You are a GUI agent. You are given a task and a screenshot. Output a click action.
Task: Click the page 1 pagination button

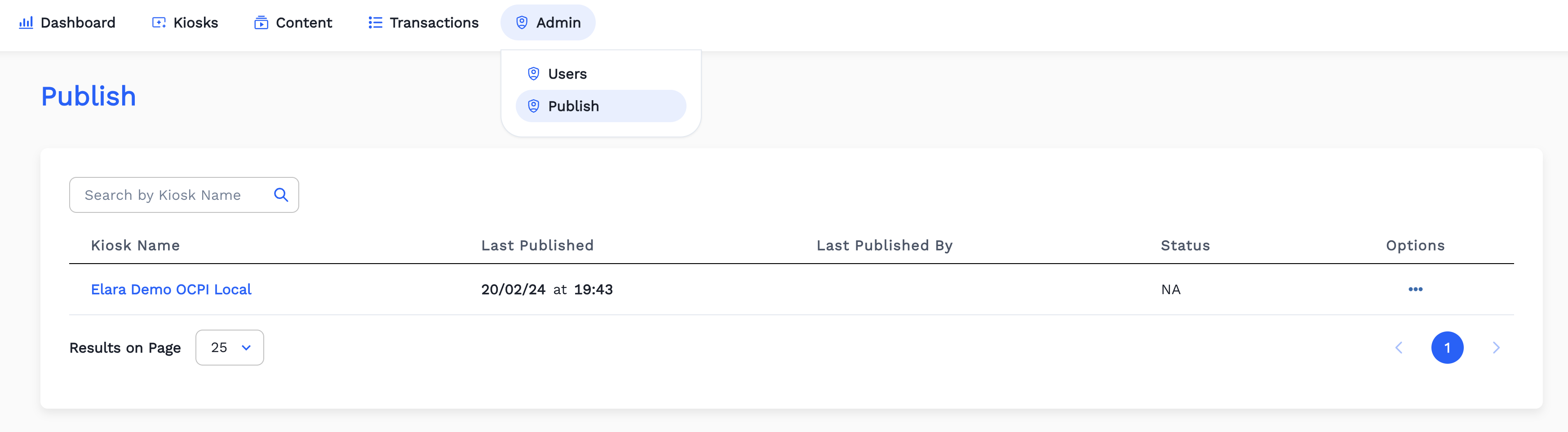(x=1448, y=348)
